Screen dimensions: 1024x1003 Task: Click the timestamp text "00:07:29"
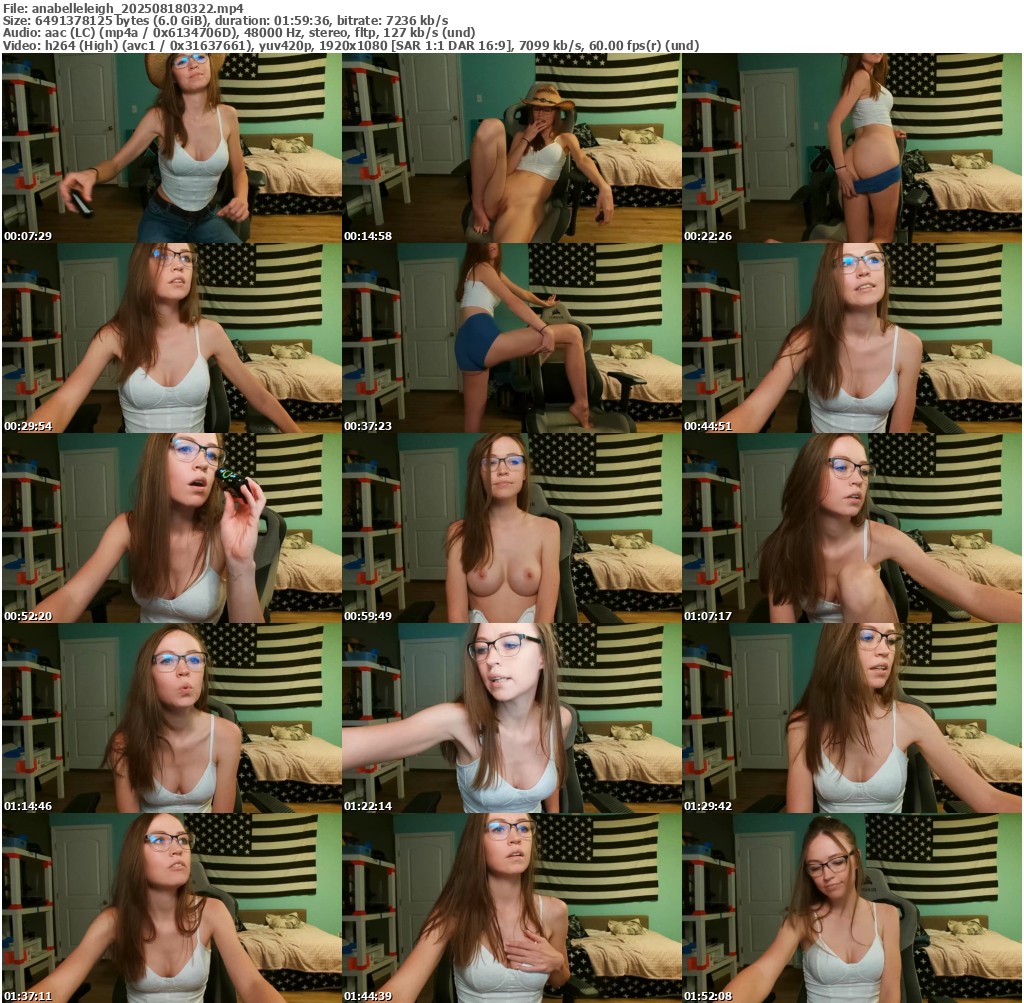pyautogui.click(x=27, y=236)
